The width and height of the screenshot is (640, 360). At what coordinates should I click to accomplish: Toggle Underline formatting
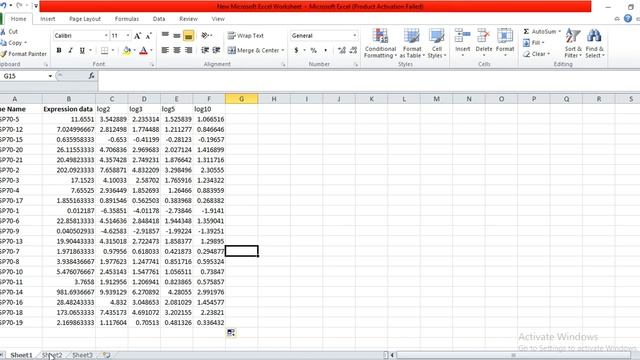[82, 50]
